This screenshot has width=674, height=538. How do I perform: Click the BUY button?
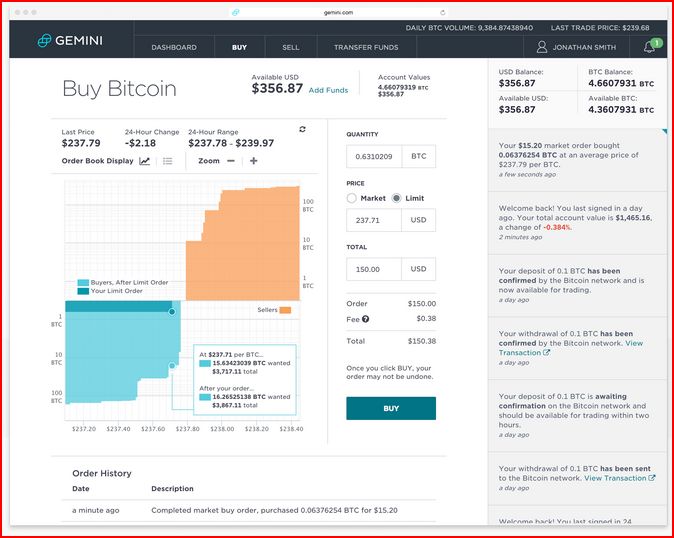pyautogui.click(x=391, y=408)
